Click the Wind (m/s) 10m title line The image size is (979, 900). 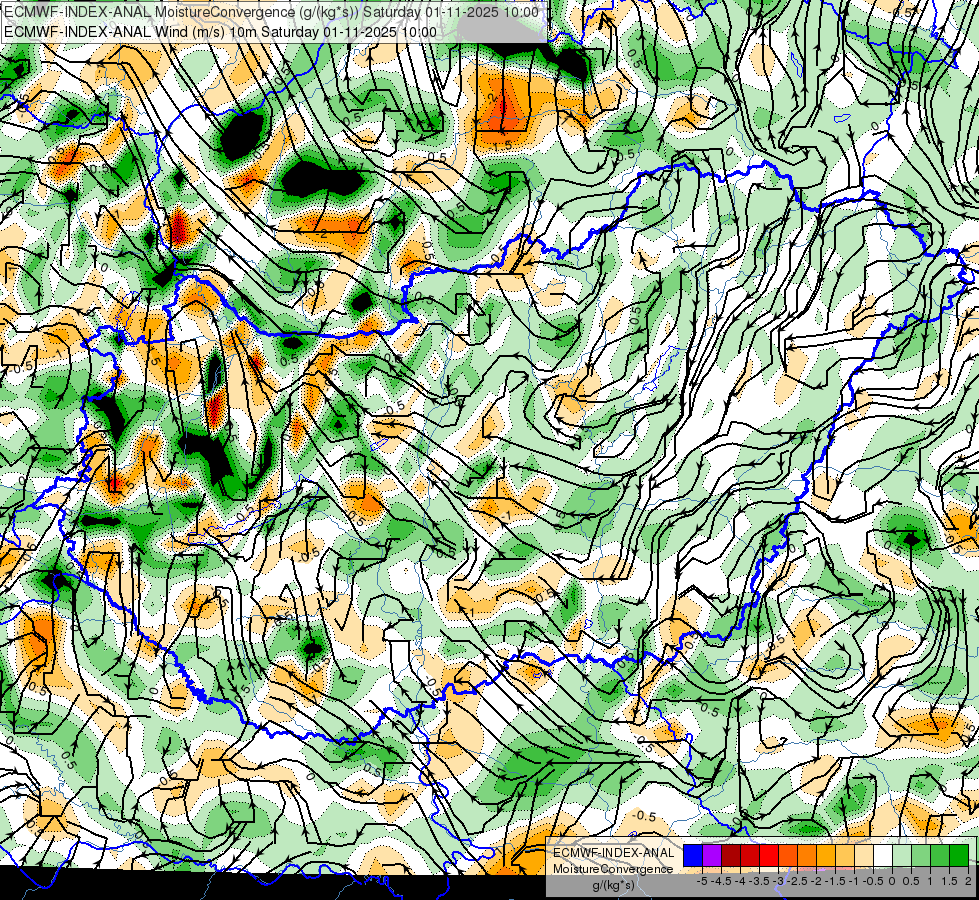point(220,31)
